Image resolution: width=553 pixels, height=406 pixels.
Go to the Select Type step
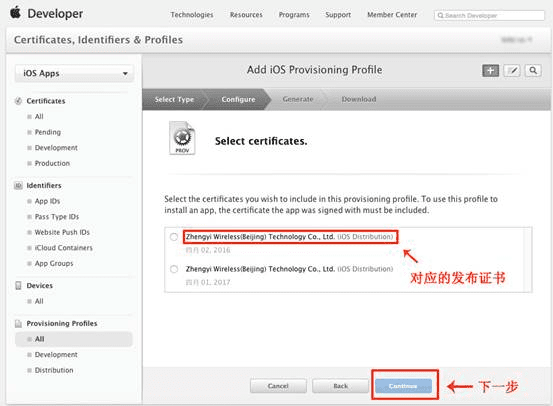point(174,99)
